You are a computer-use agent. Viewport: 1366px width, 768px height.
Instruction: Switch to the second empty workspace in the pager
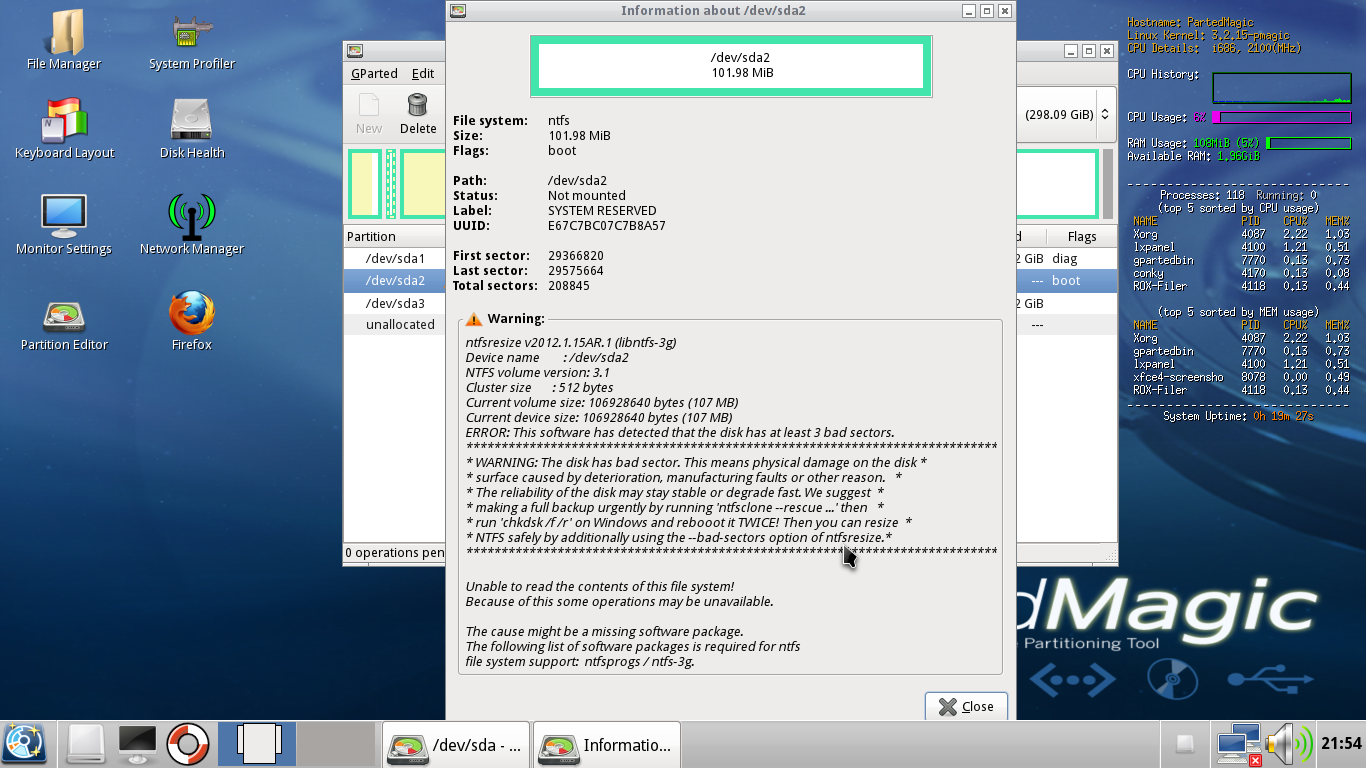[337, 745]
